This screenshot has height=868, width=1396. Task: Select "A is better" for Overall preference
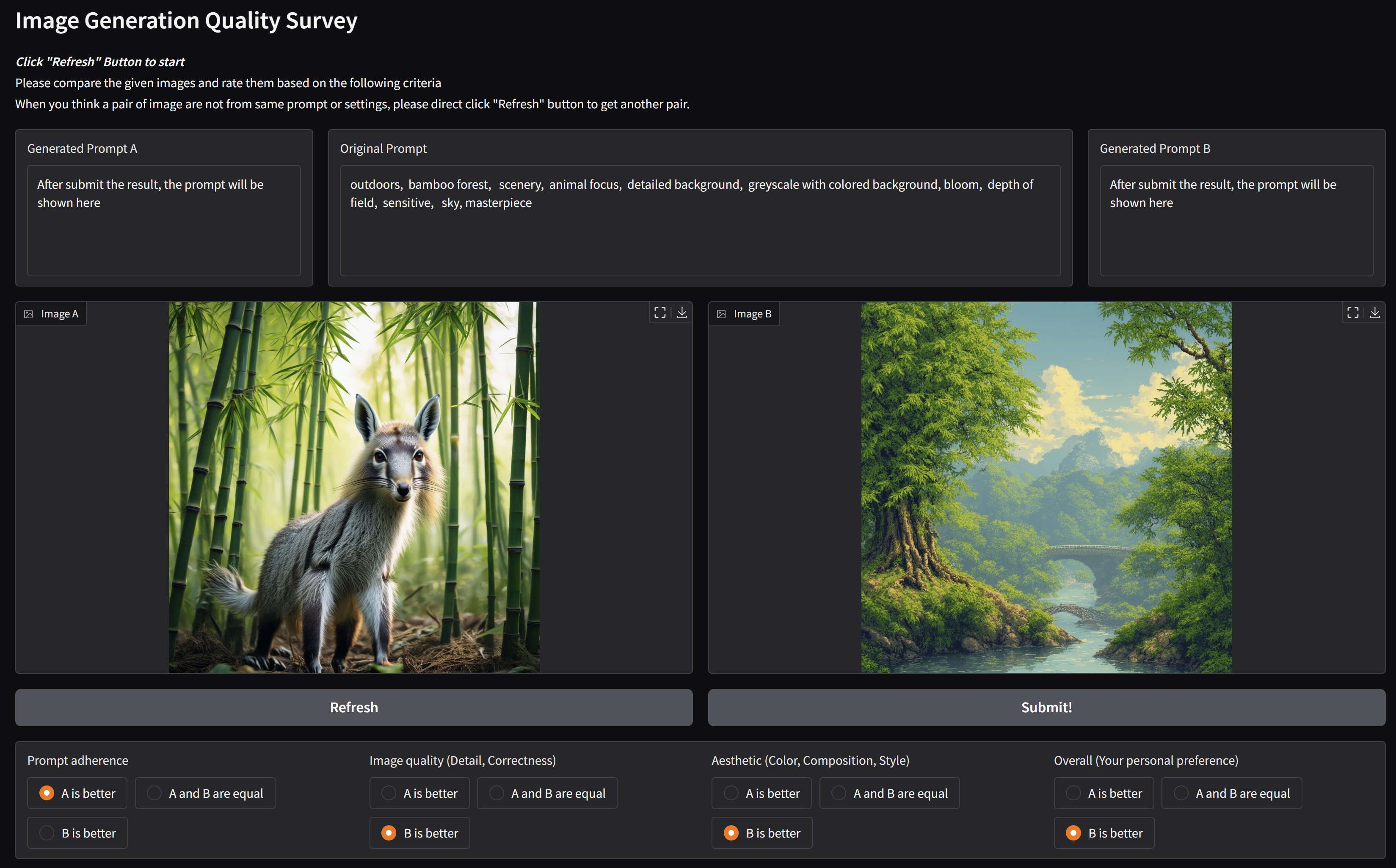coord(1073,794)
